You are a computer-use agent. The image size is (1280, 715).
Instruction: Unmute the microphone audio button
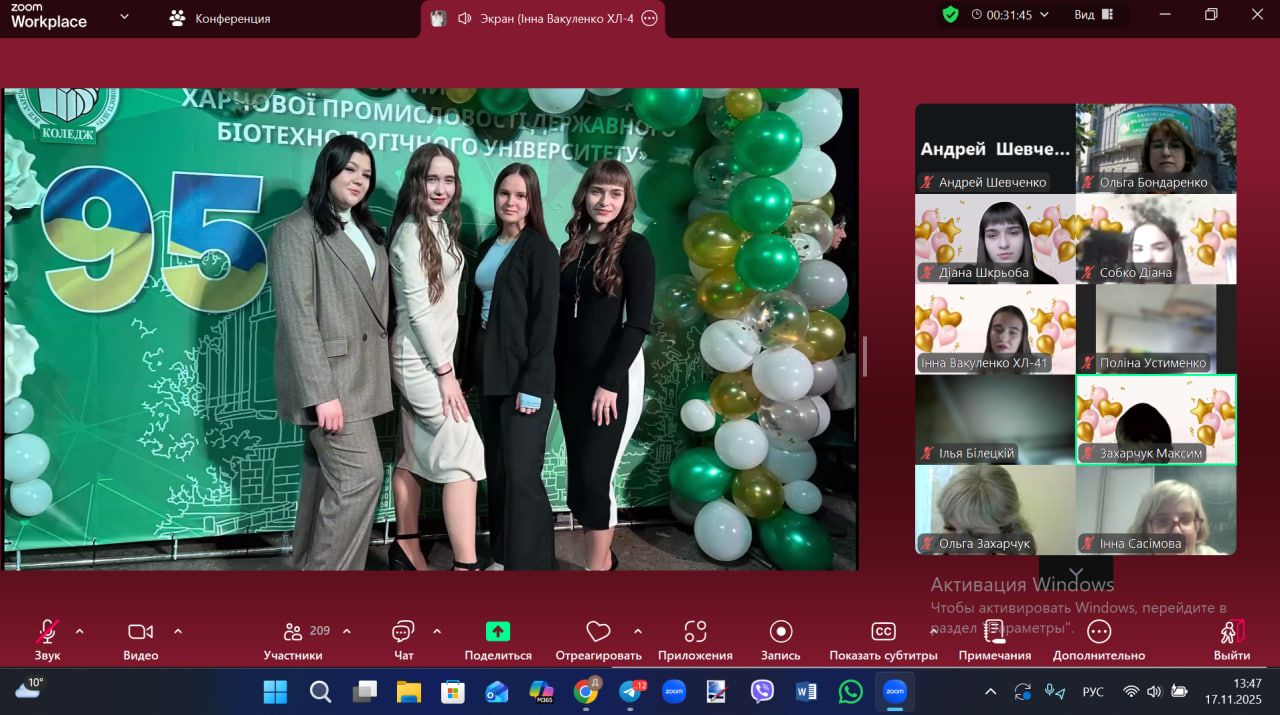(47, 632)
